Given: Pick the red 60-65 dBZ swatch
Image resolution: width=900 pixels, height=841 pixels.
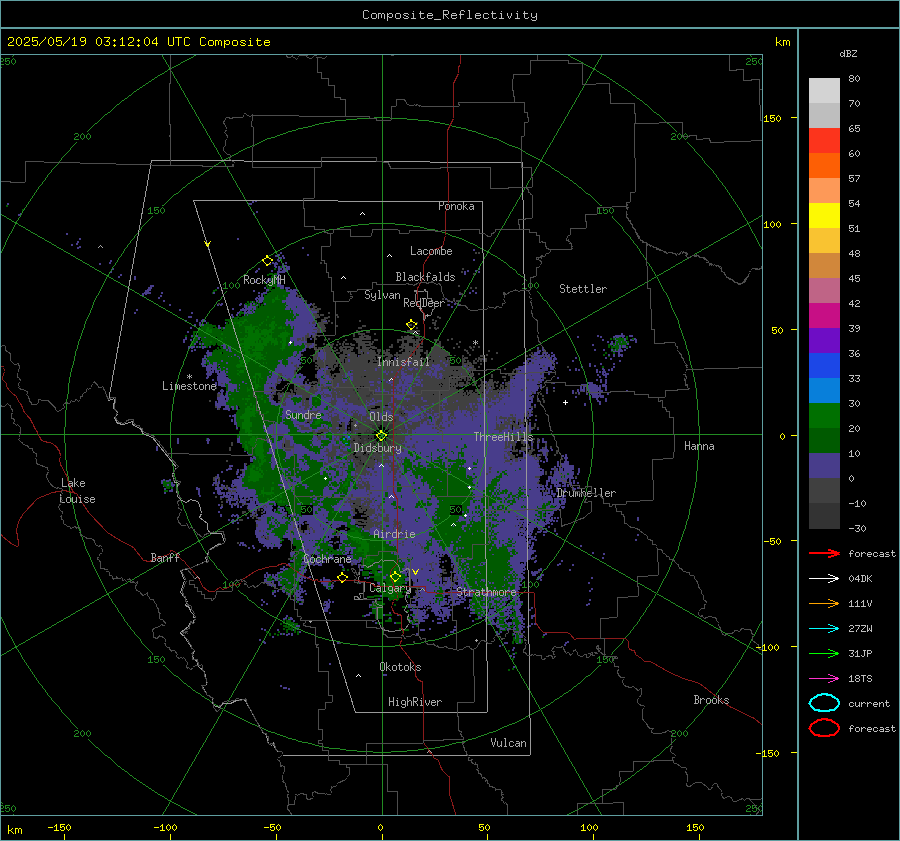Looking at the screenshot, I should [x=824, y=141].
